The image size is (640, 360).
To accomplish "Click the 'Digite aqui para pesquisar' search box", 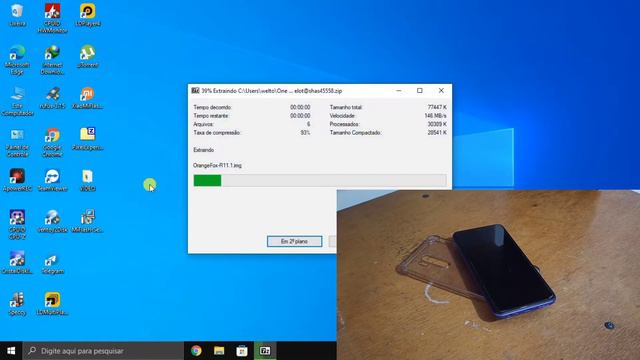I will 103,351.
